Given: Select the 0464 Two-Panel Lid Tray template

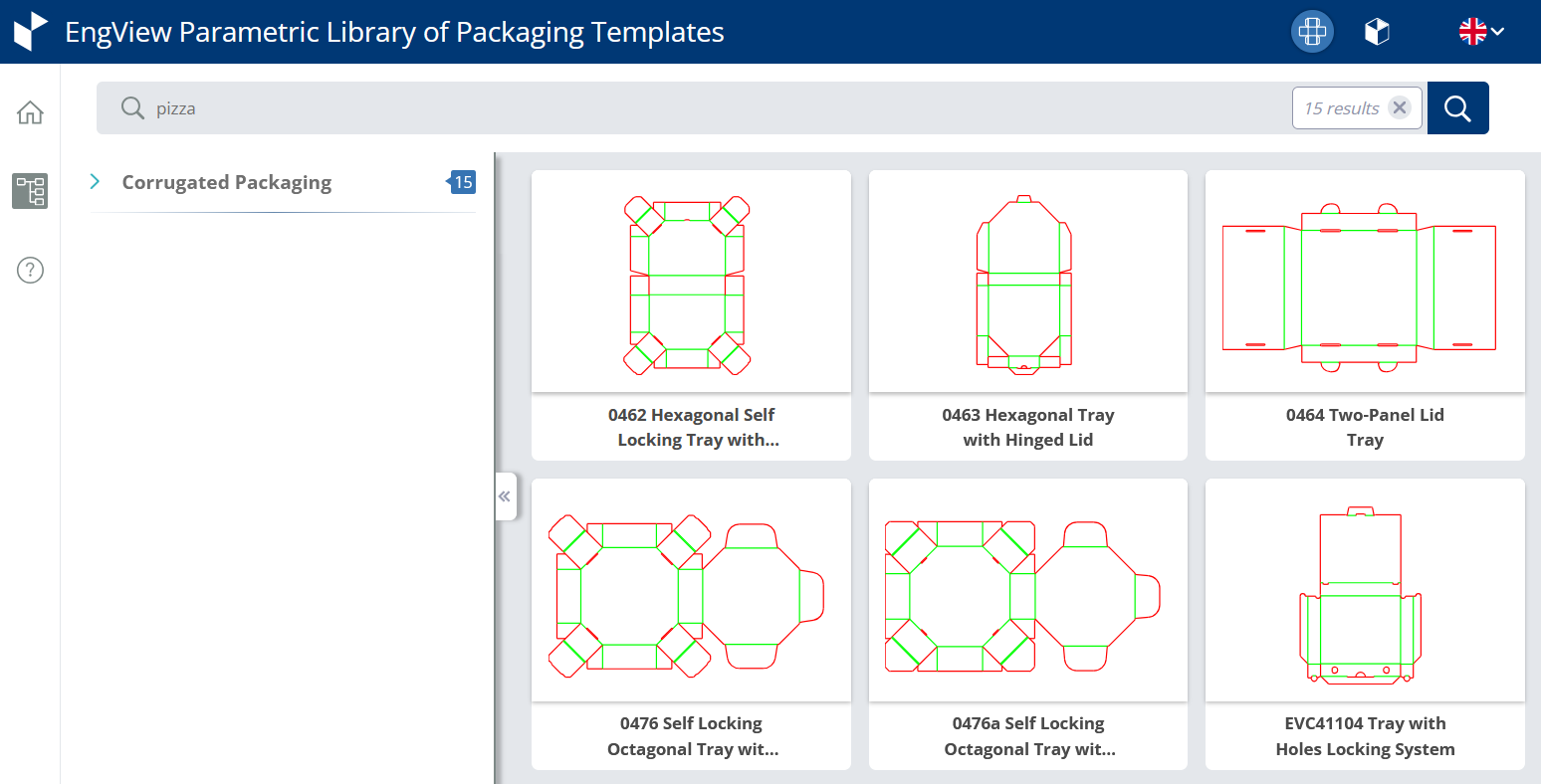Looking at the screenshot, I should click(x=1364, y=283).
